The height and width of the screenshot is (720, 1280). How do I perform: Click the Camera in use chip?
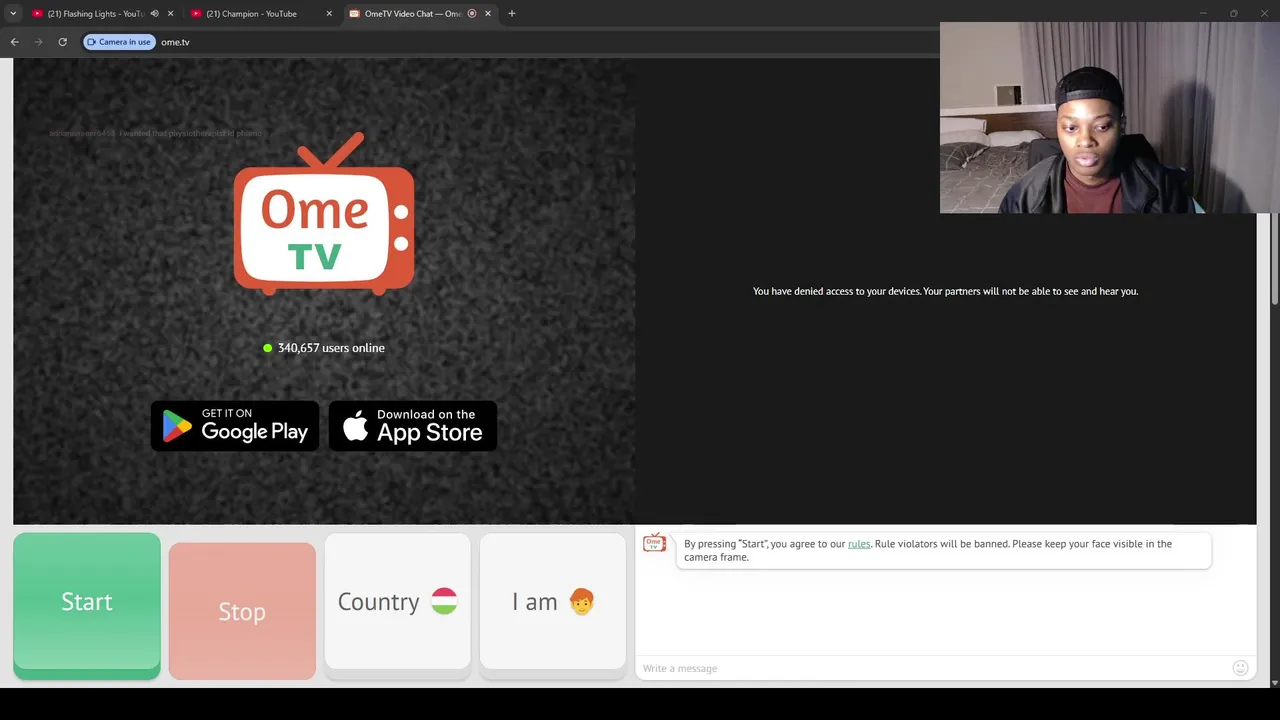pyautogui.click(x=119, y=42)
